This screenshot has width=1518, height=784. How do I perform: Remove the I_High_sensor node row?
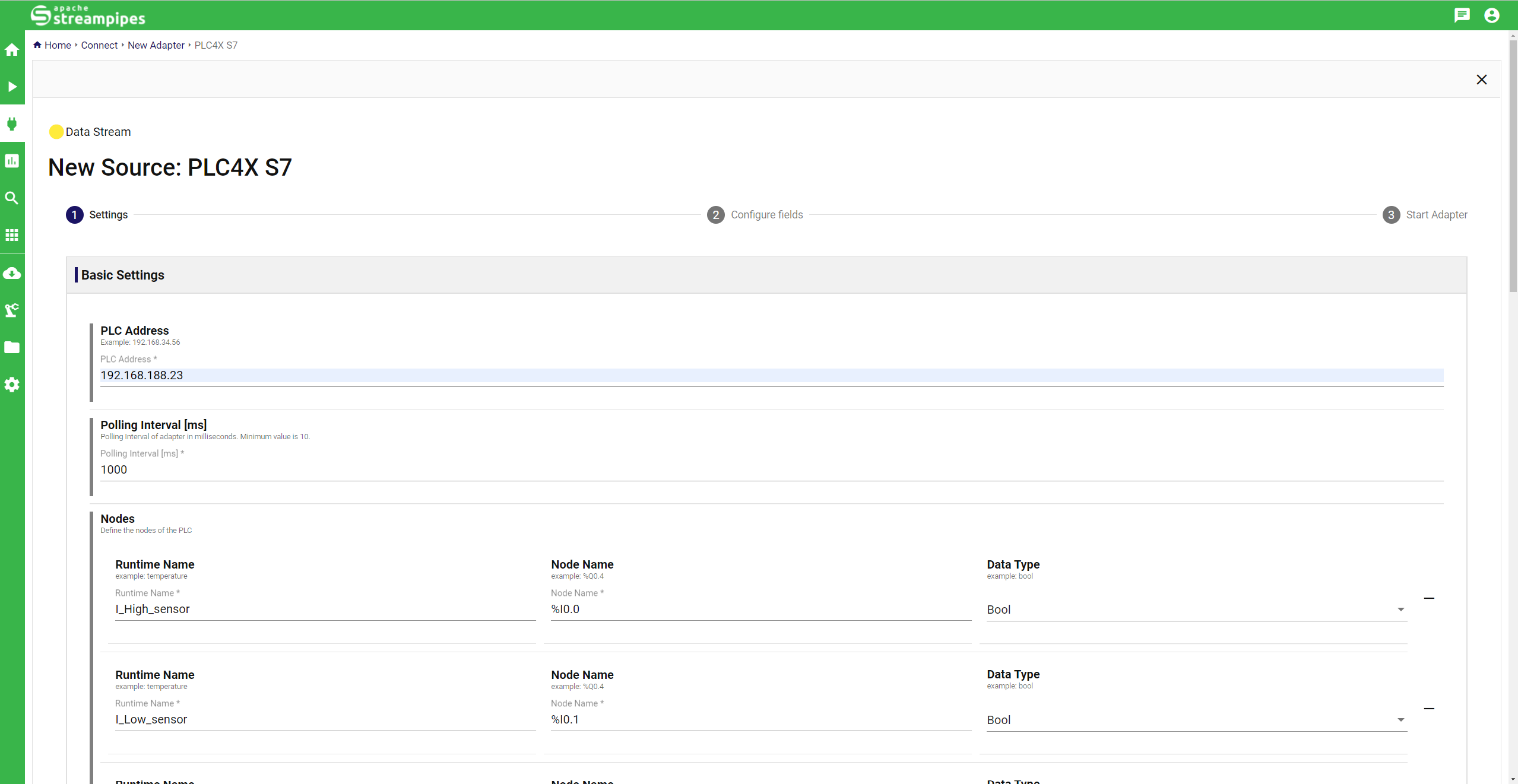[1429, 598]
